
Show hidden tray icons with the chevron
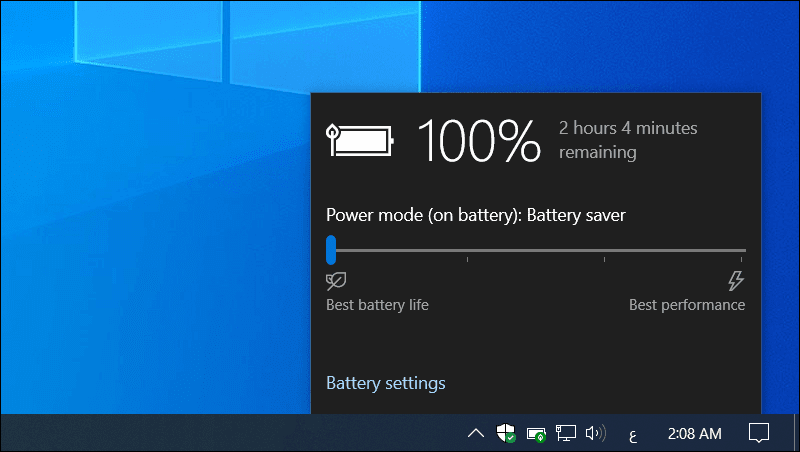point(476,433)
